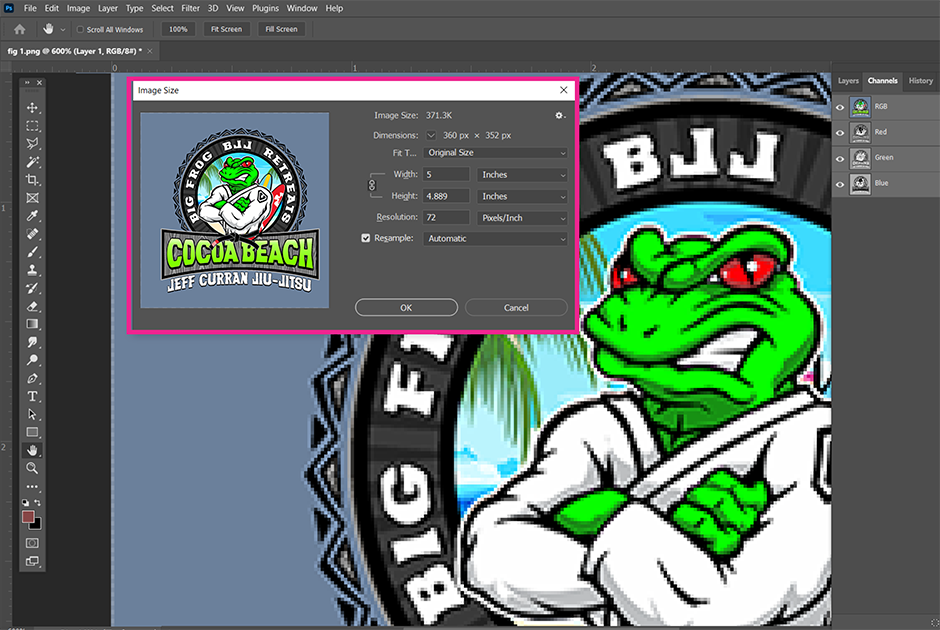Select the Magic Wand tool
940x630 pixels.
click(x=32, y=162)
